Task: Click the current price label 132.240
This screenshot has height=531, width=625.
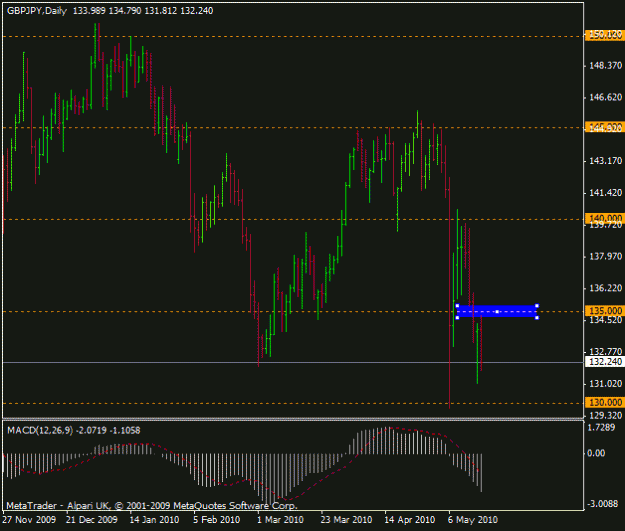Action: point(605,362)
